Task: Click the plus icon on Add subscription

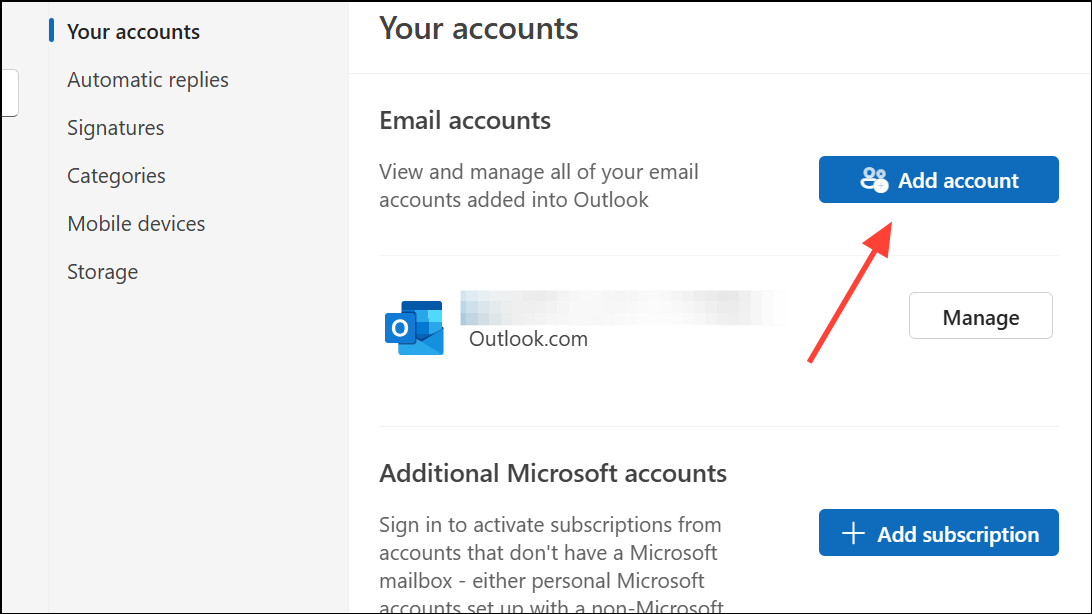Action: click(853, 534)
